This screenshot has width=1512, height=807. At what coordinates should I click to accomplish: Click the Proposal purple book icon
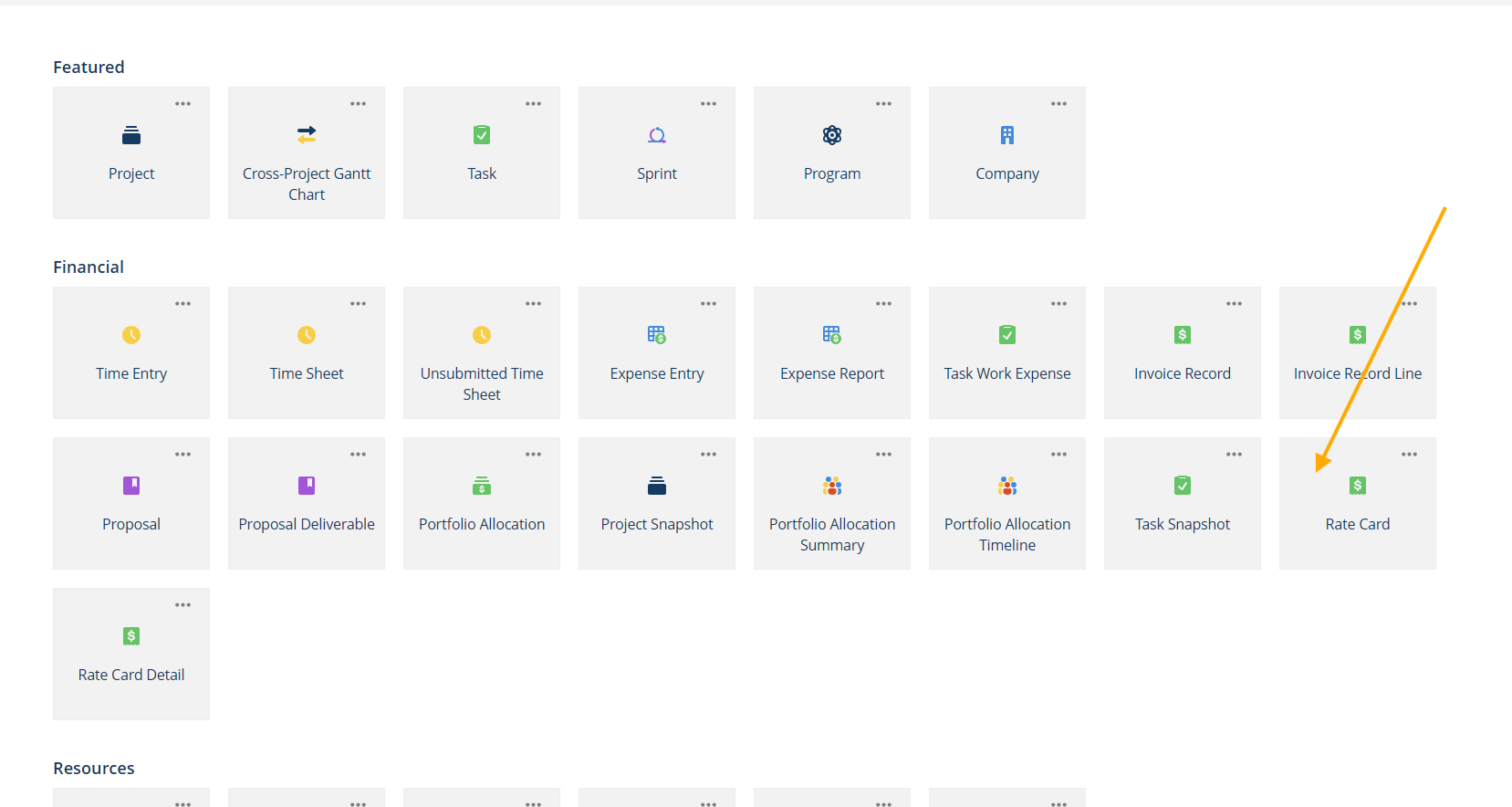click(131, 486)
